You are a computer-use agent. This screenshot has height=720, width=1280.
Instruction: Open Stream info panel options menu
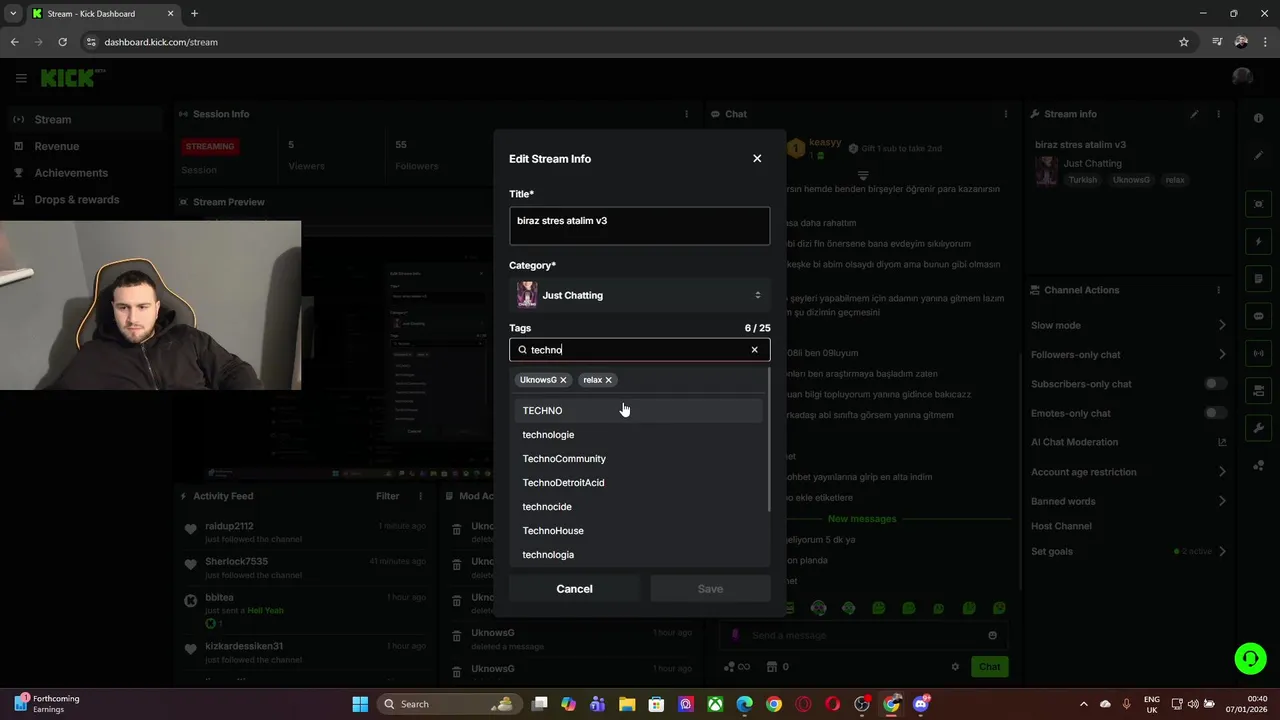click(x=1218, y=114)
